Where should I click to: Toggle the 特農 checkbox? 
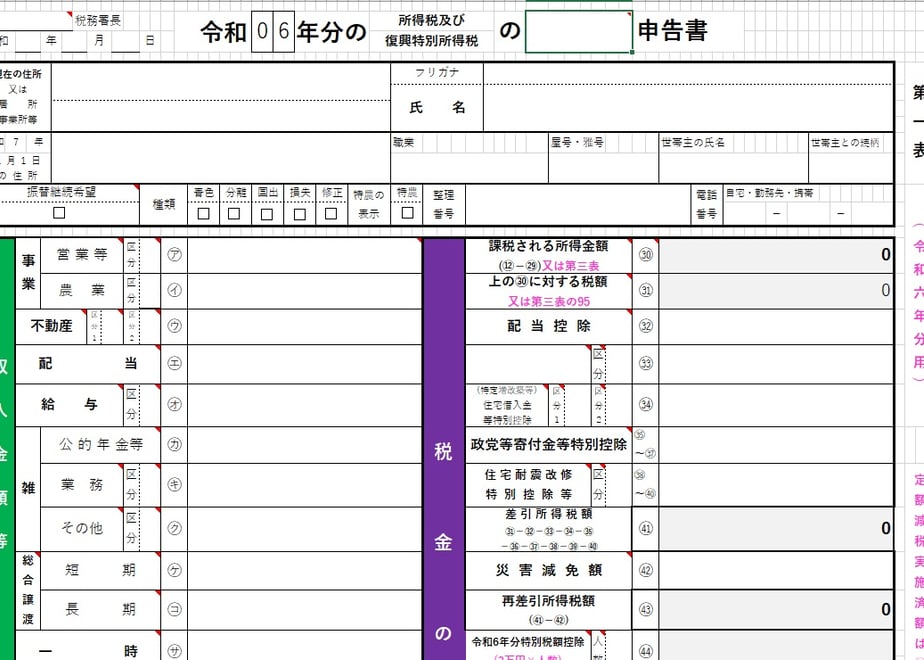407,213
